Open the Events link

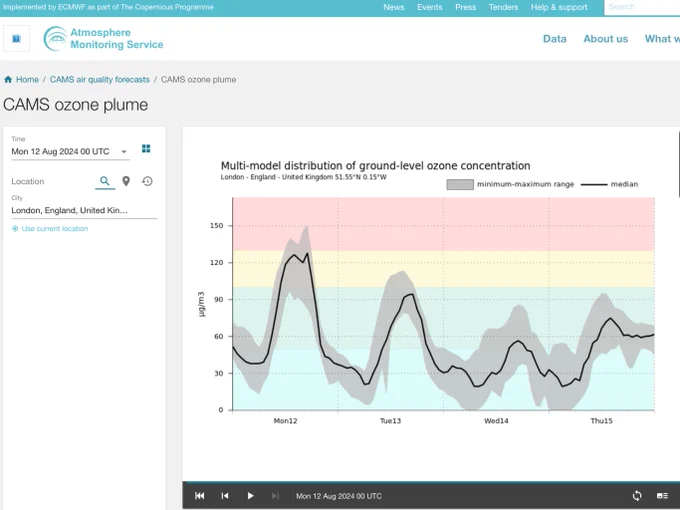(x=430, y=7)
